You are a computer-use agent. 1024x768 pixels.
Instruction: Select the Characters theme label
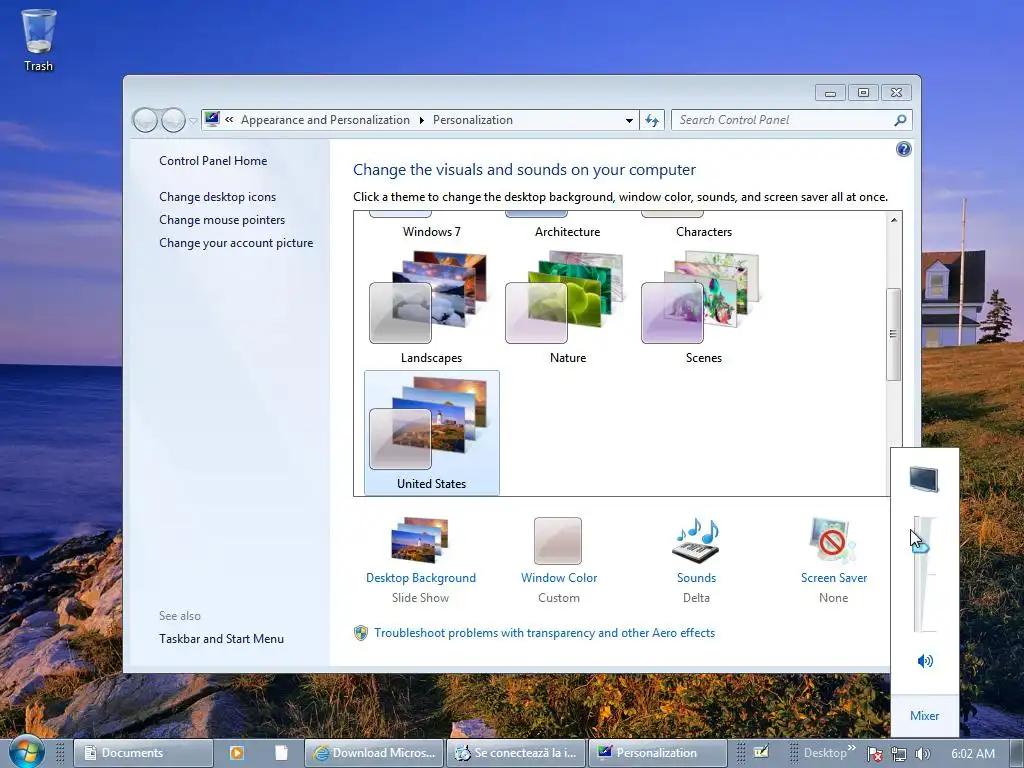click(x=704, y=232)
